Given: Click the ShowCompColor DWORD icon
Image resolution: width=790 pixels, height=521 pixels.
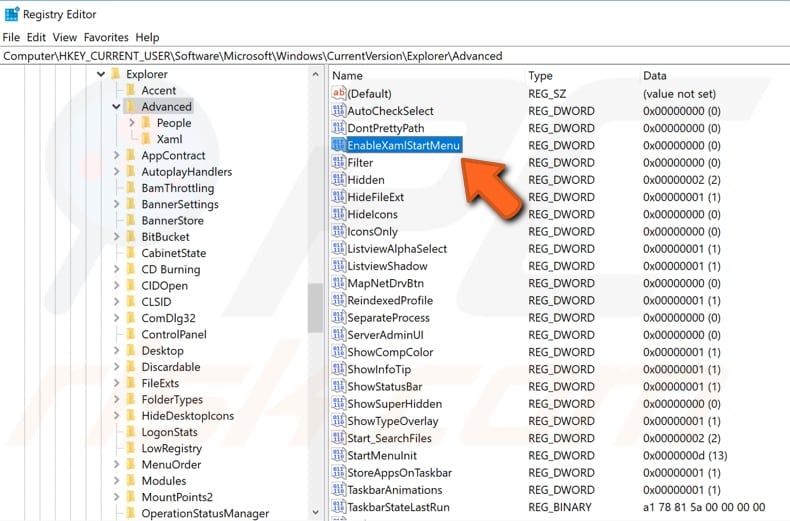Looking at the screenshot, I should tap(339, 352).
